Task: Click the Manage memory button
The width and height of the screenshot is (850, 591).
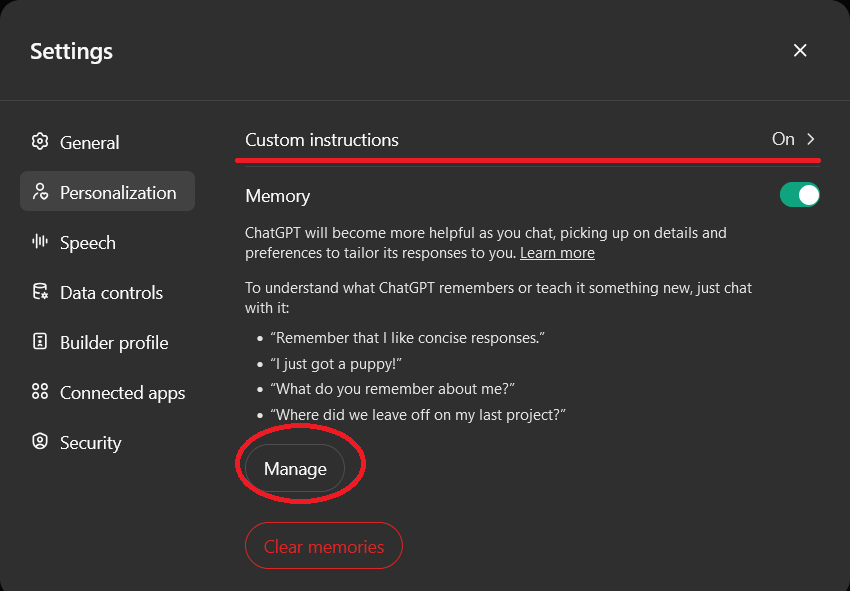Action: click(x=295, y=468)
